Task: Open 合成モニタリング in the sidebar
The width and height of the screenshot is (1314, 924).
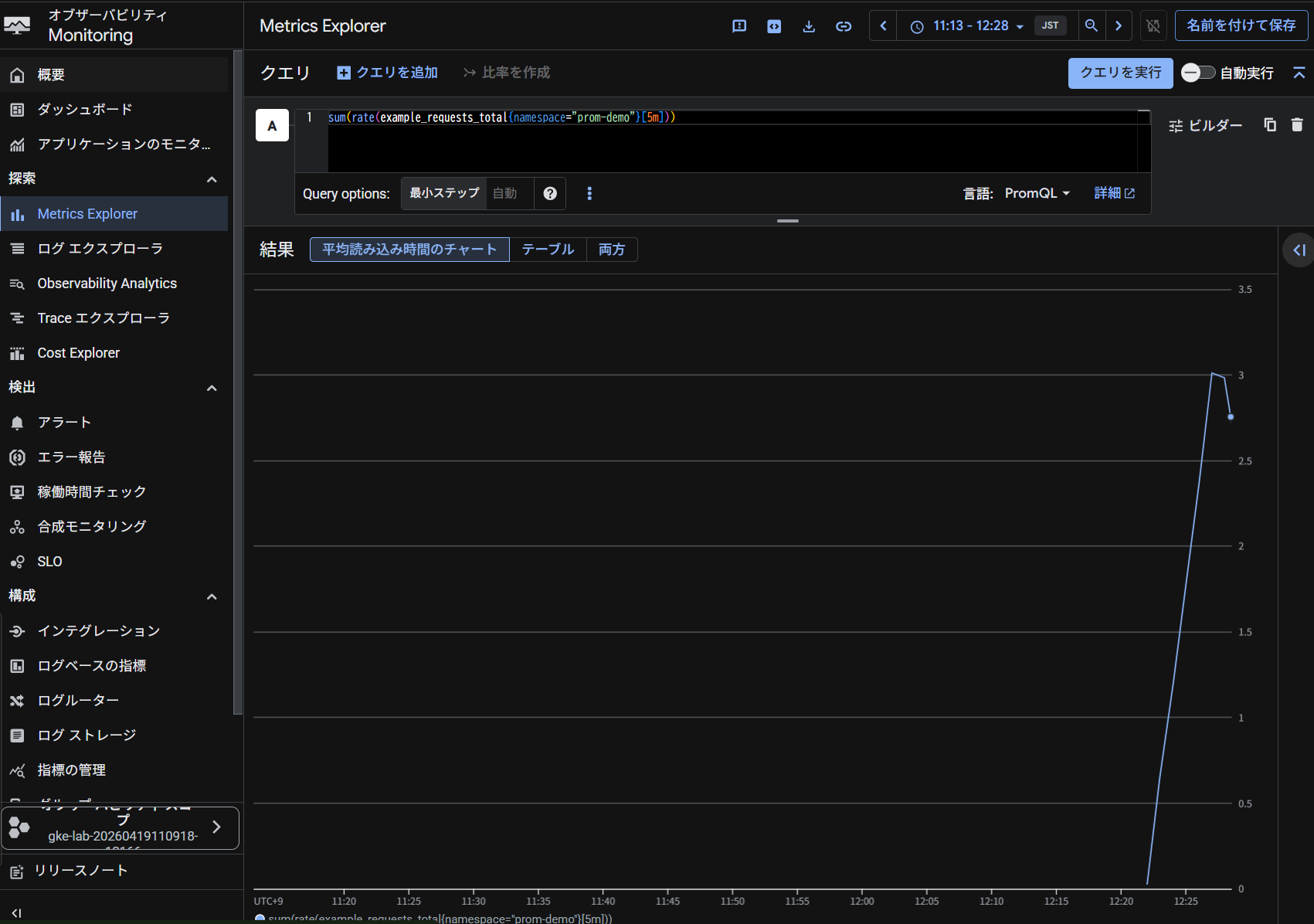Action: click(114, 527)
